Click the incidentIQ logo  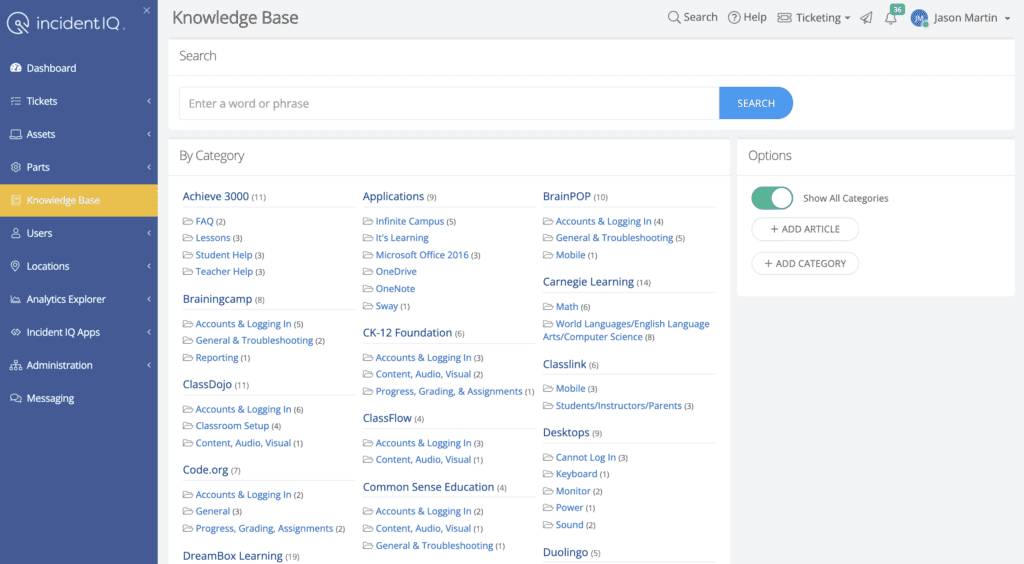(x=65, y=24)
